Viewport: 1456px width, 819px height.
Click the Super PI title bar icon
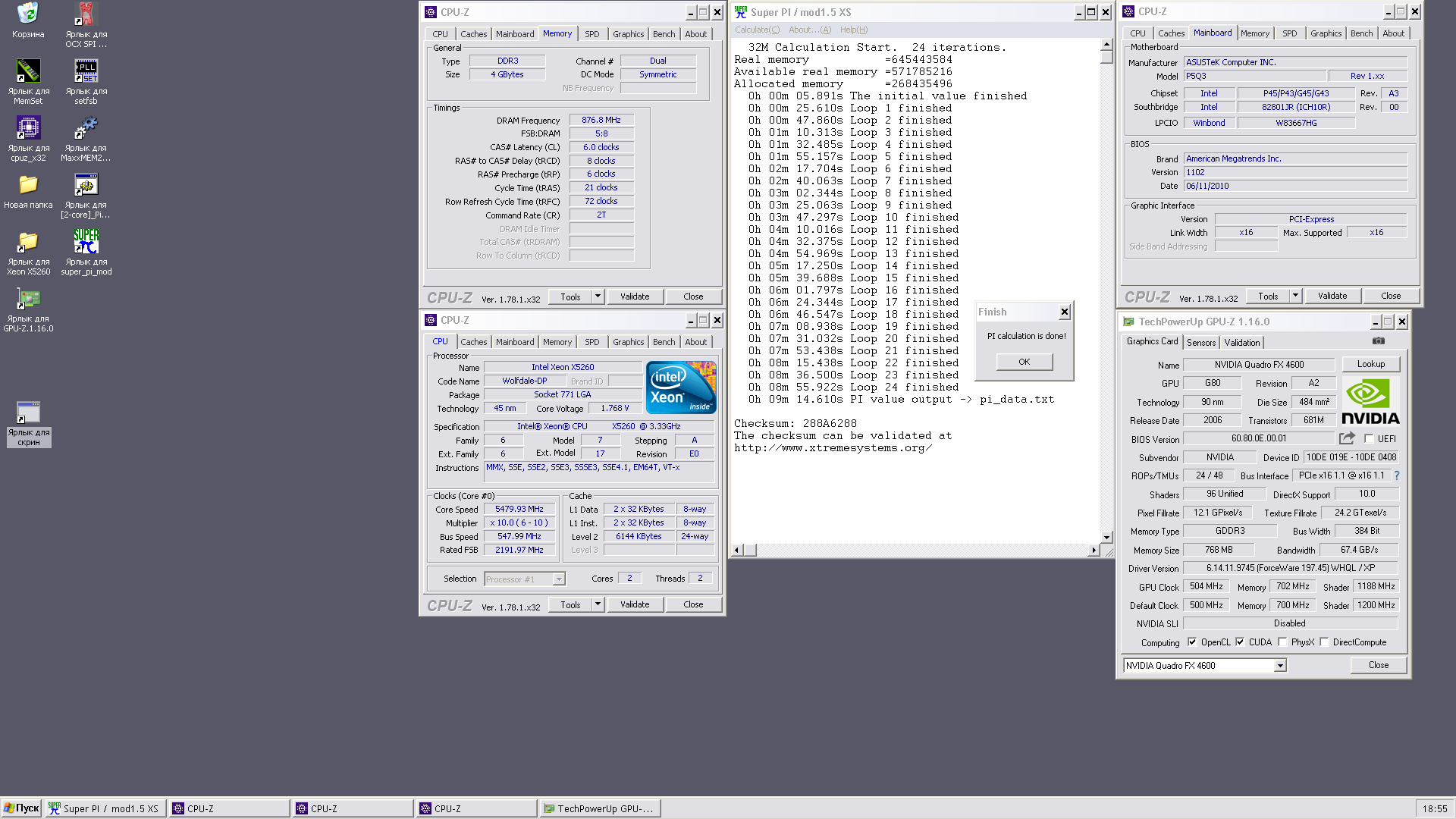(741, 12)
